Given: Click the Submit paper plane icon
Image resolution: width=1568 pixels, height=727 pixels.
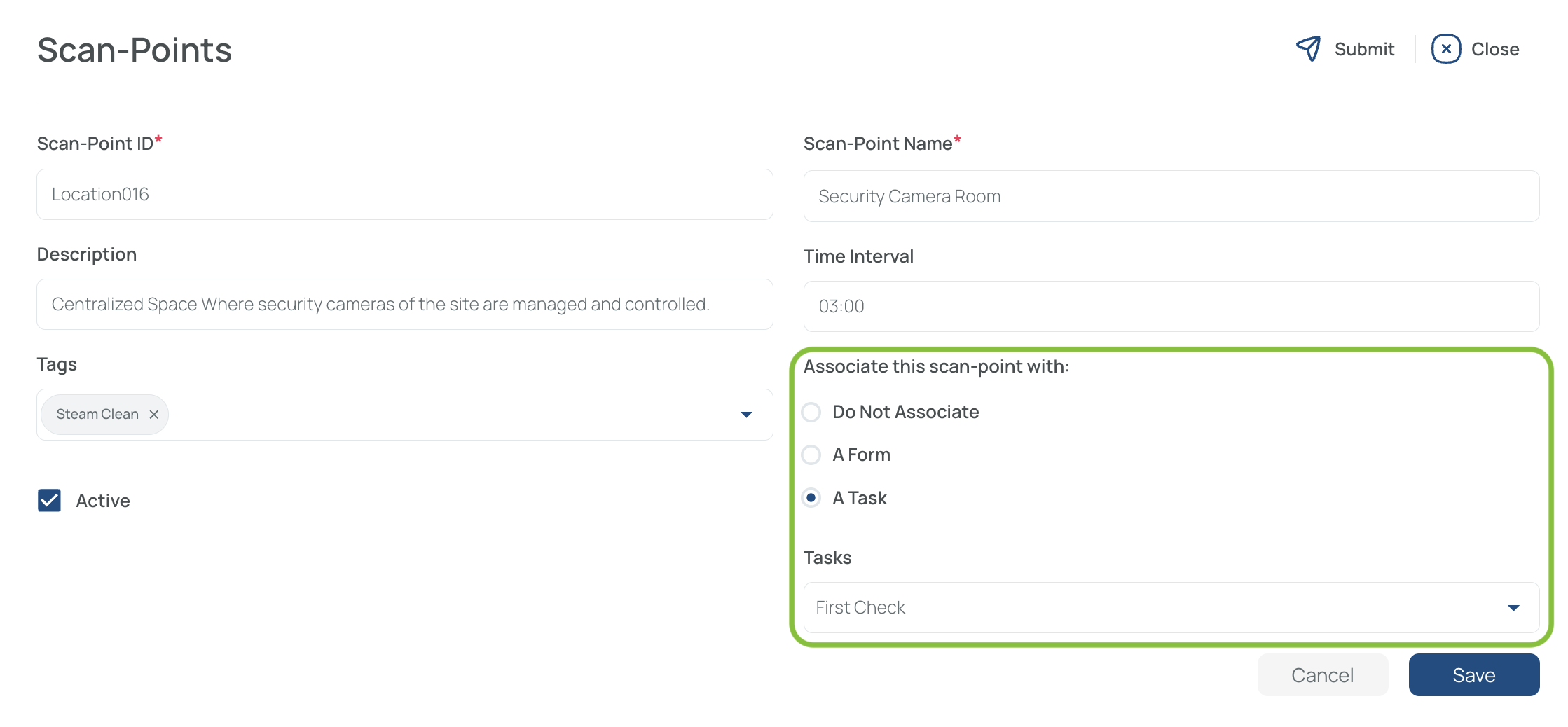Looking at the screenshot, I should [x=1308, y=49].
